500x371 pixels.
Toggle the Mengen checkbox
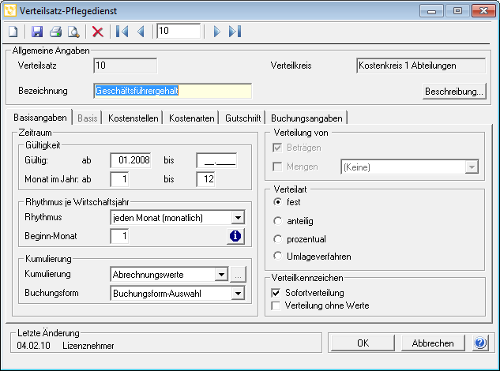(277, 166)
